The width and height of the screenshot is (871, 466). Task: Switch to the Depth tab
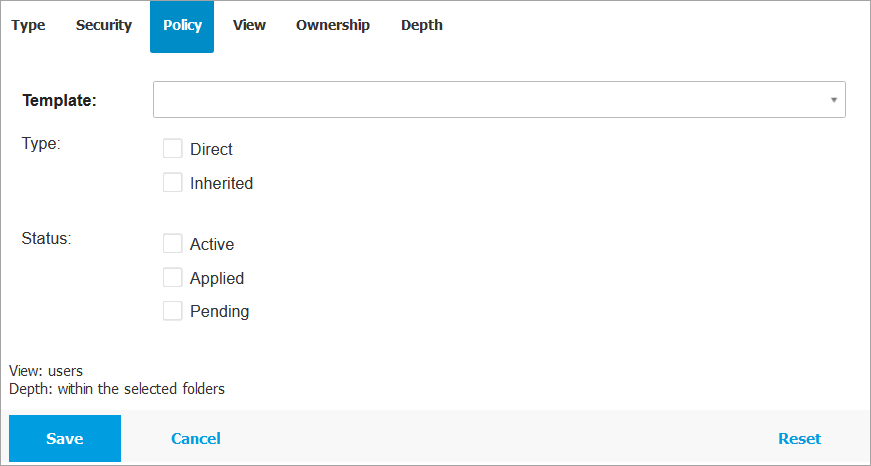coord(422,26)
